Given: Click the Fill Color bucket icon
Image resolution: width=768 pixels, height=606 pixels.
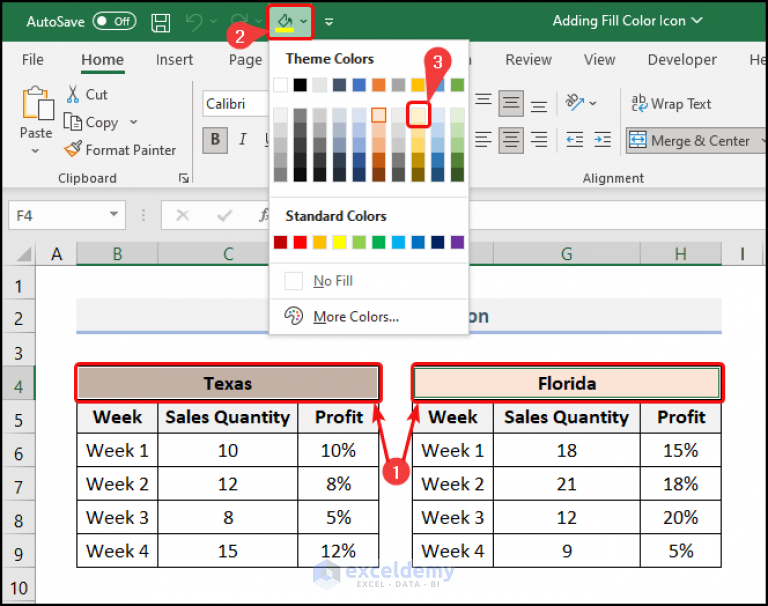Looking at the screenshot, I should point(285,22).
